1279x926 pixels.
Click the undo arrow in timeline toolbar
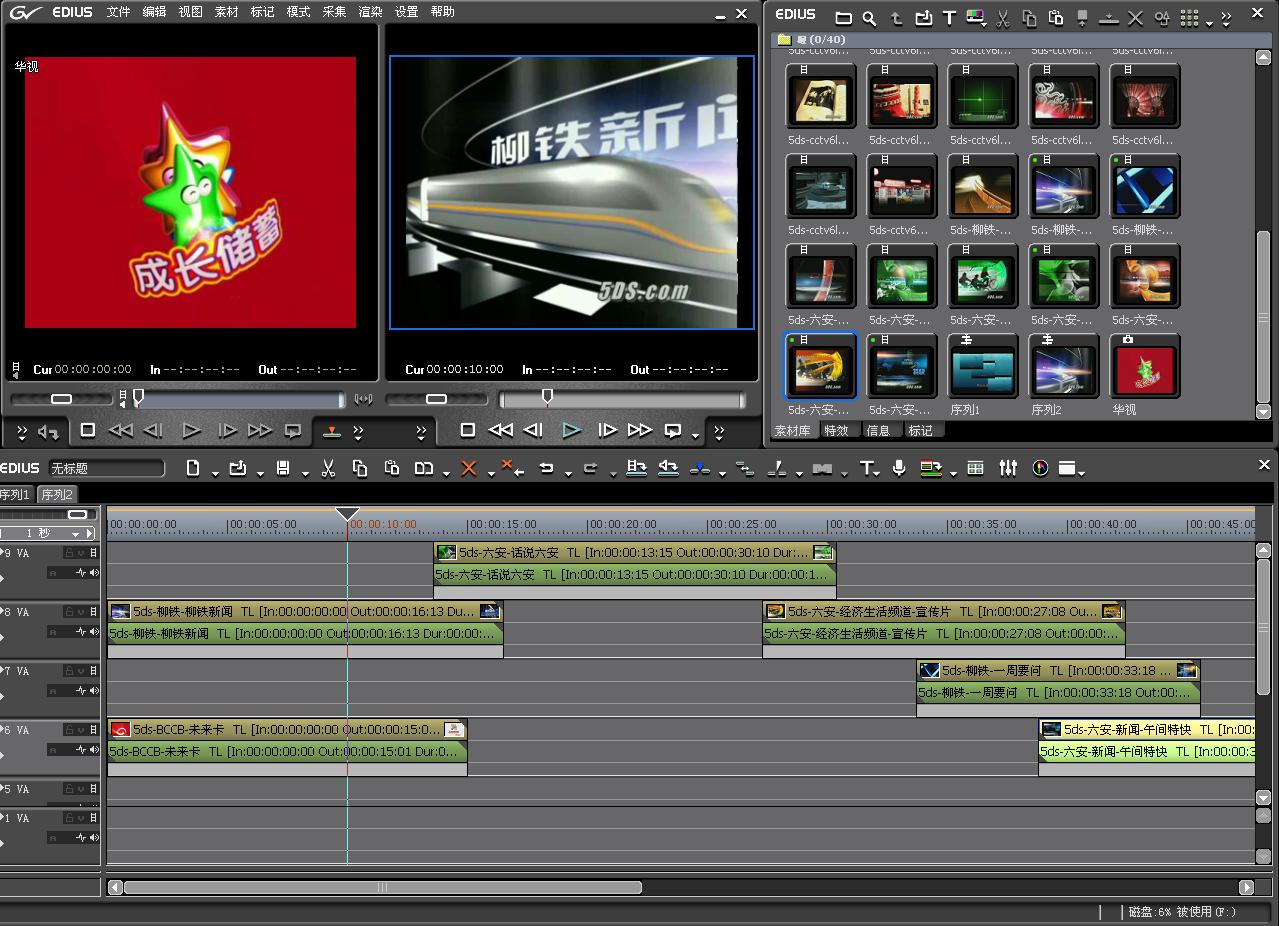coord(546,468)
